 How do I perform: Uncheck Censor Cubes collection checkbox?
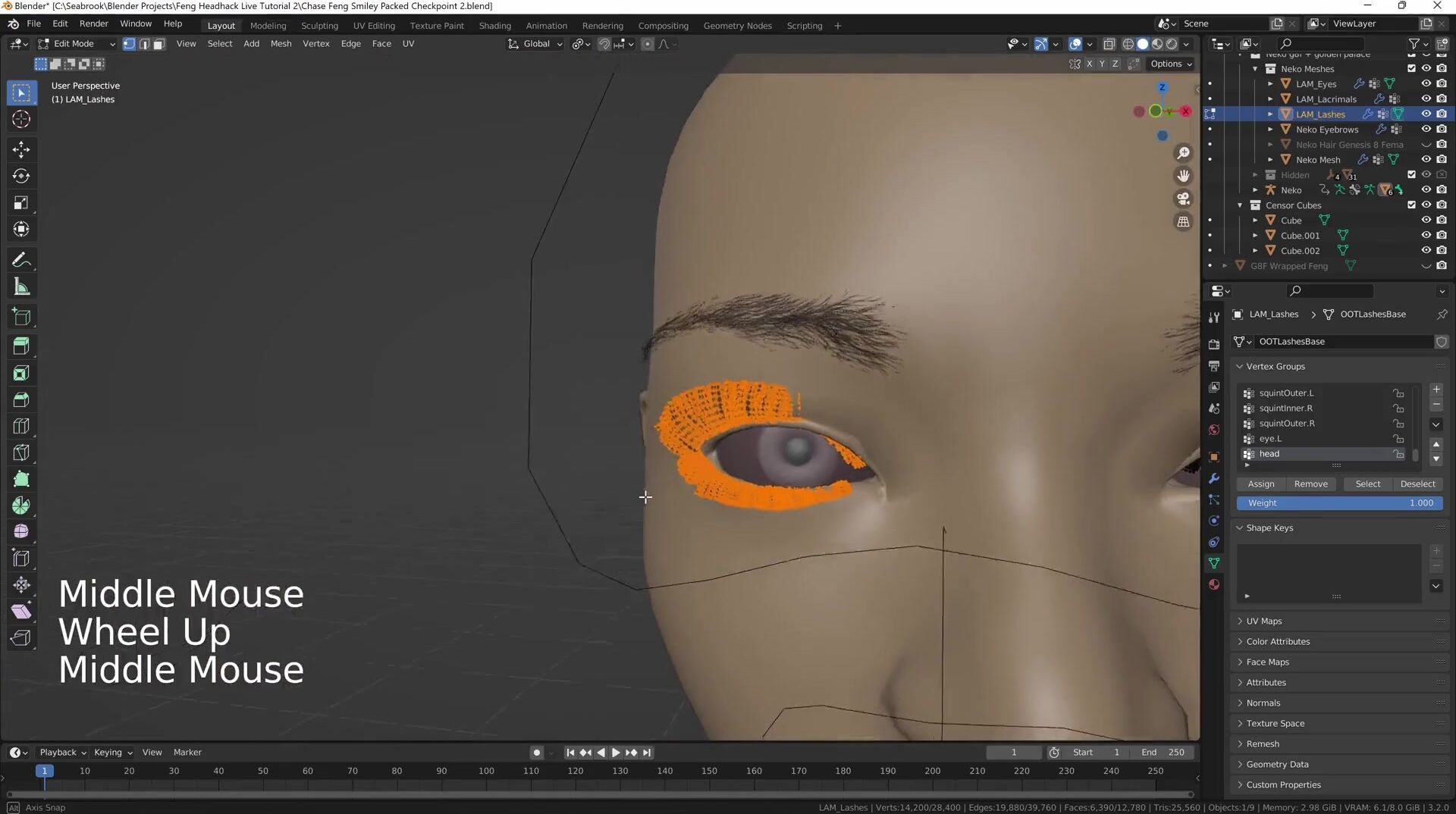point(1411,205)
